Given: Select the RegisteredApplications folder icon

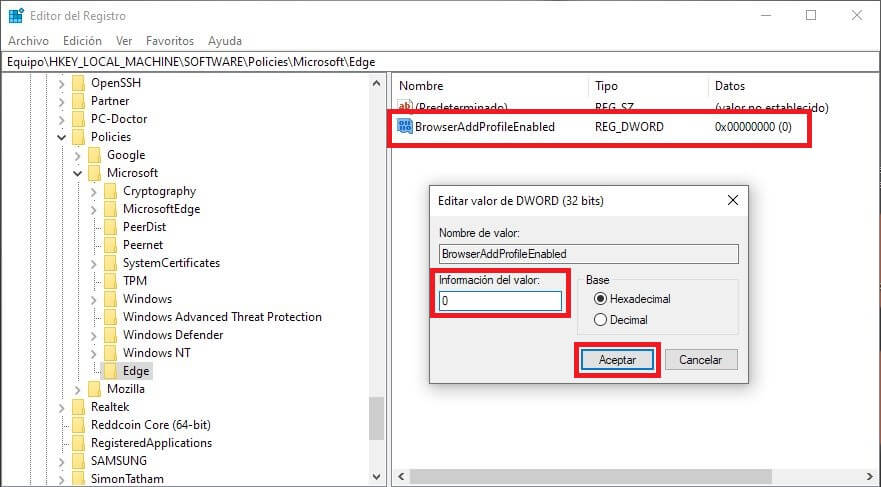Looking at the screenshot, I should [79, 442].
